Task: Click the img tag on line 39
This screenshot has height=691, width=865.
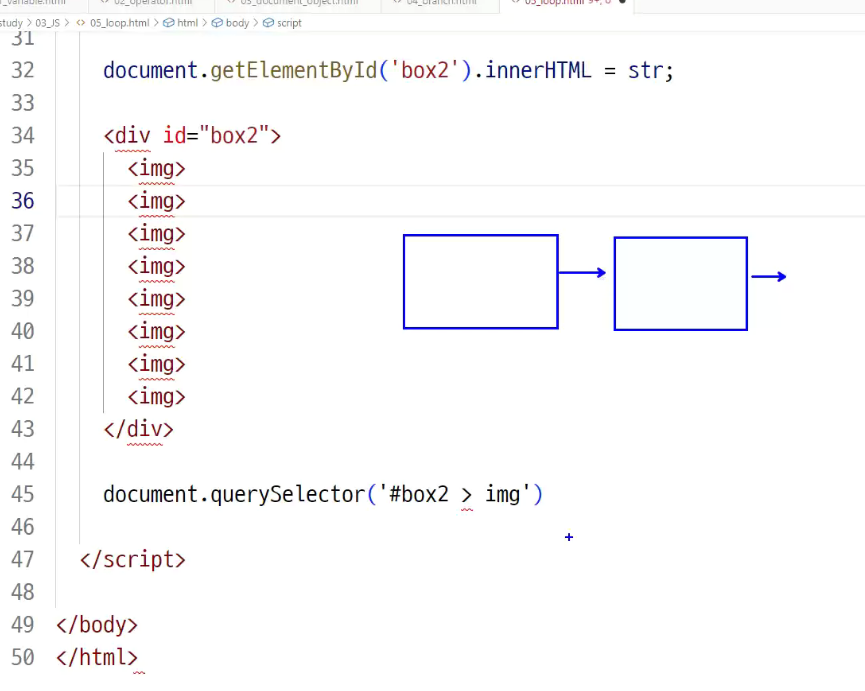Action: point(157,299)
